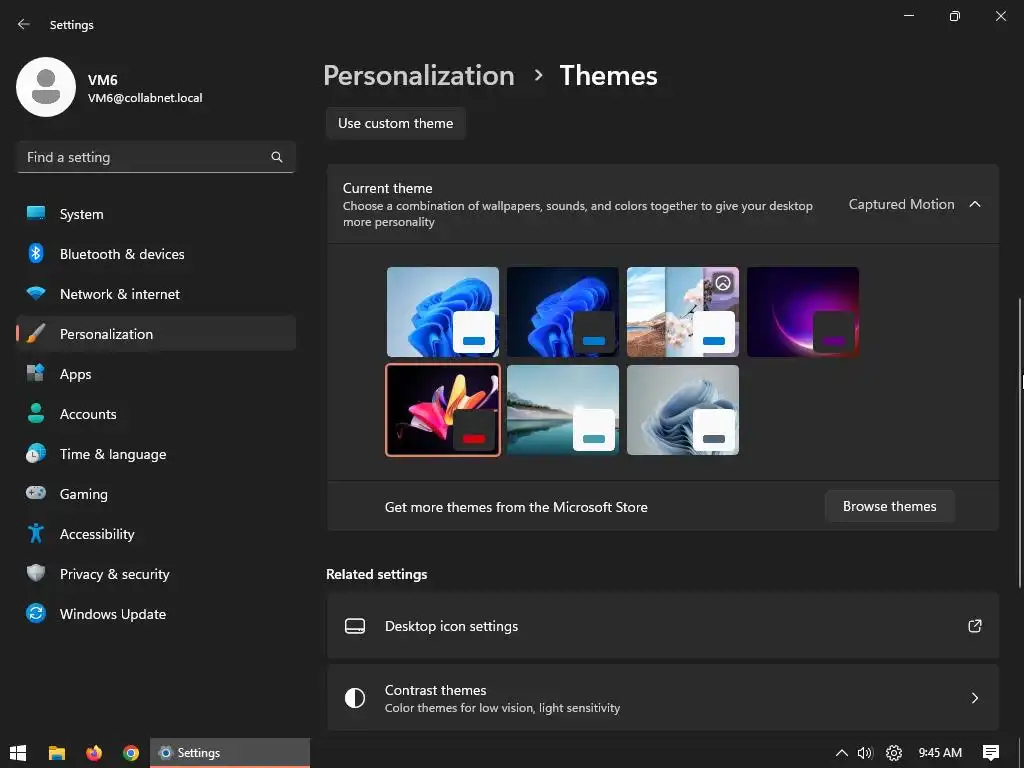Select the gray Flow theme
The width and height of the screenshot is (1024, 768).
pyautogui.click(x=683, y=409)
